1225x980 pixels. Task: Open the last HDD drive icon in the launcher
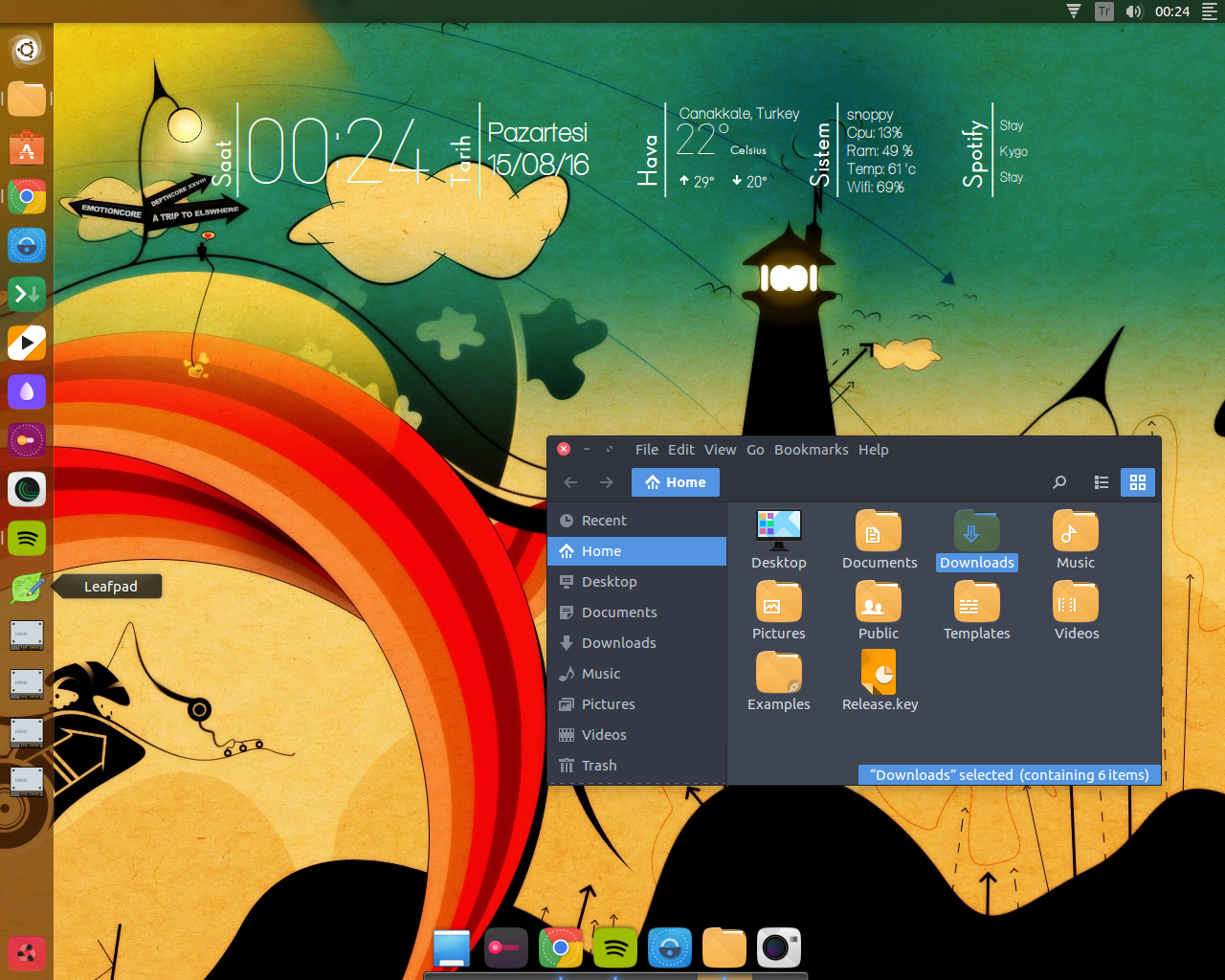coord(27,782)
